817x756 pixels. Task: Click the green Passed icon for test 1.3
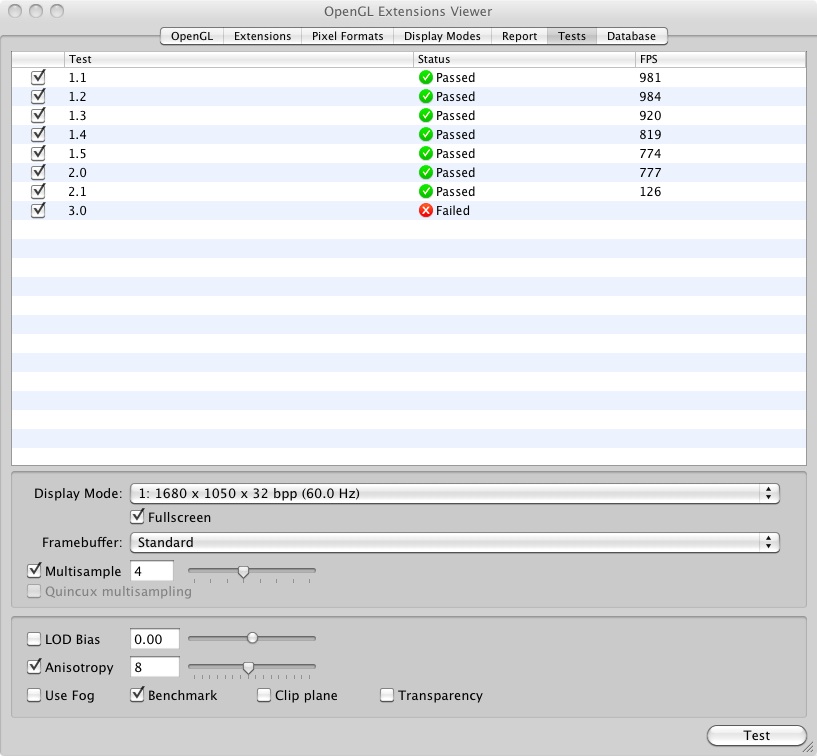[x=426, y=116]
